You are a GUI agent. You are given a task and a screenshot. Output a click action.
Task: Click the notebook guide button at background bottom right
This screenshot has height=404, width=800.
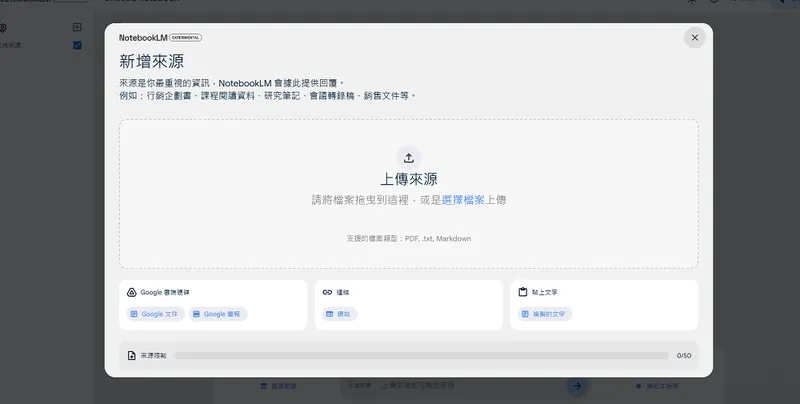point(657,386)
